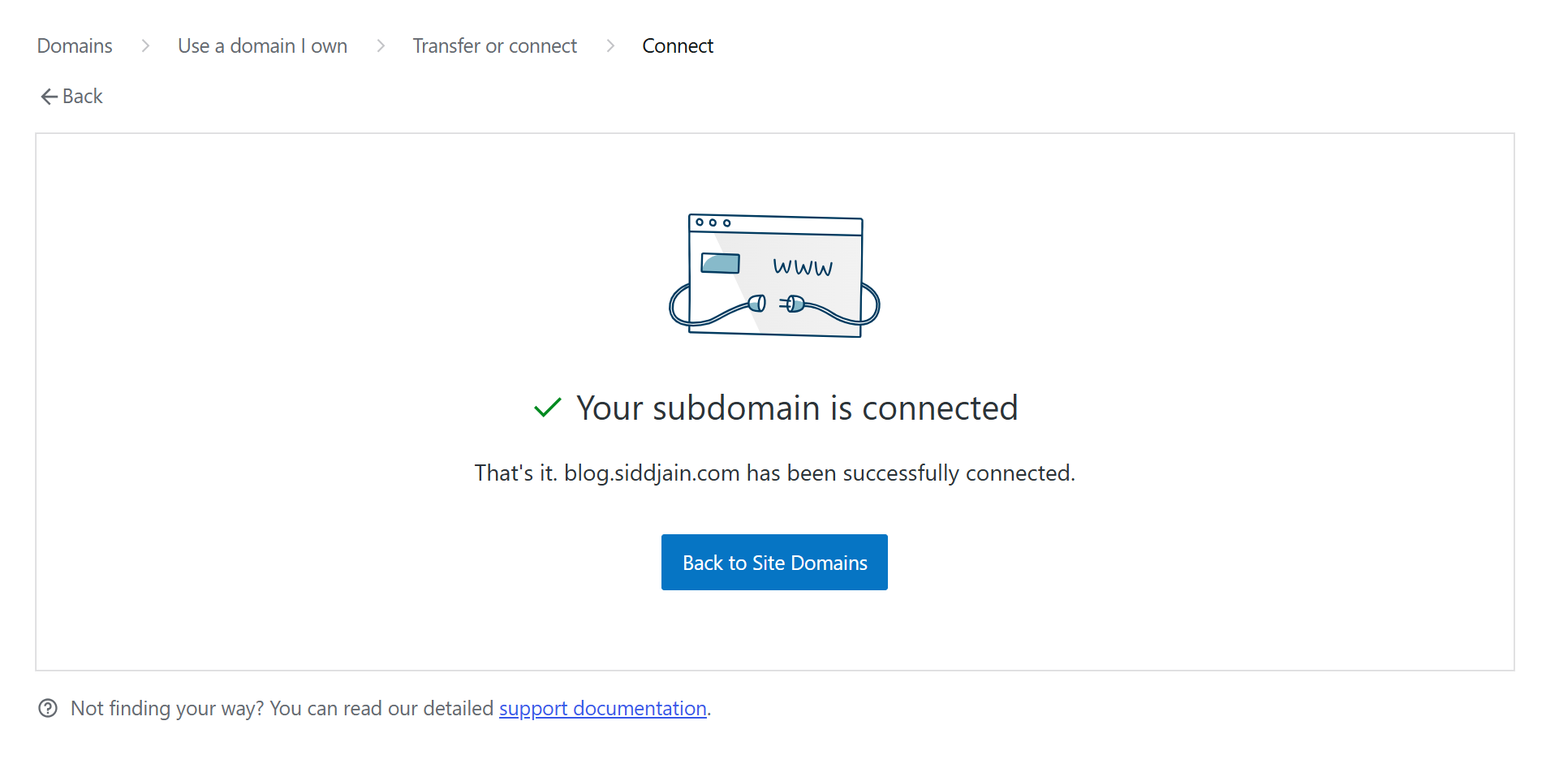Click the question mark help icon
The height and width of the screenshot is (777, 1568).
(x=48, y=709)
